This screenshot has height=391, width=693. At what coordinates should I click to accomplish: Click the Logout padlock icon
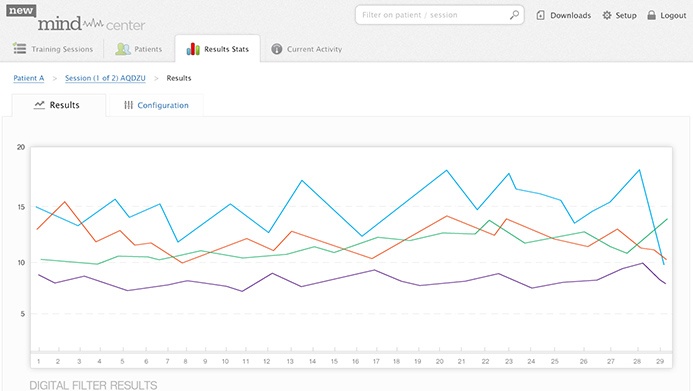pyautogui.click(x=651, y=15)
